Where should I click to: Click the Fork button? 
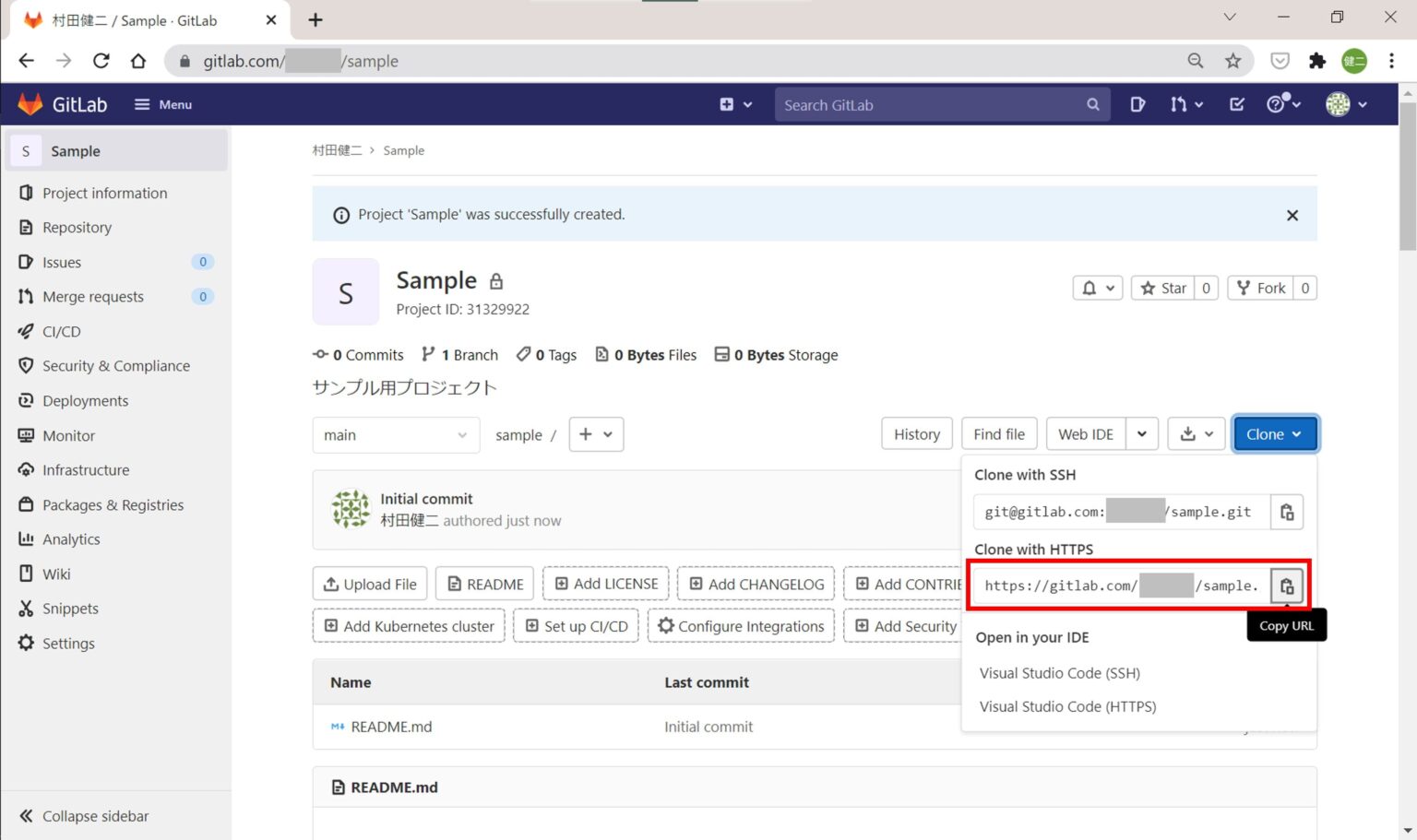coord(1260,288)
